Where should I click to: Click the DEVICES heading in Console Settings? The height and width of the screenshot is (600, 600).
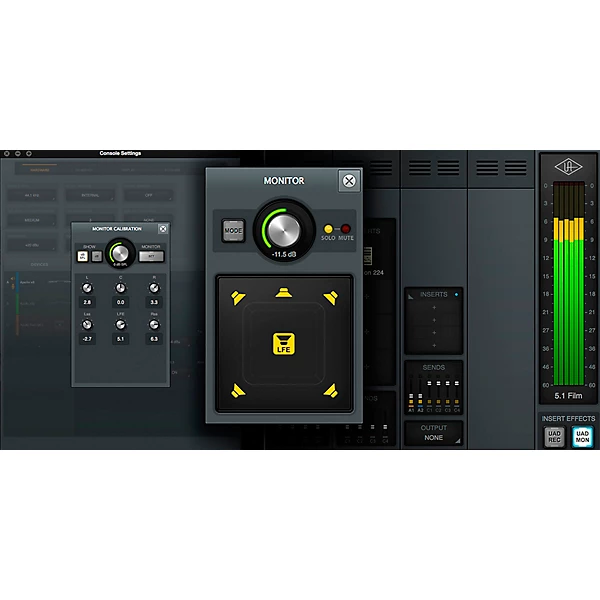click(x=39, y=264)
